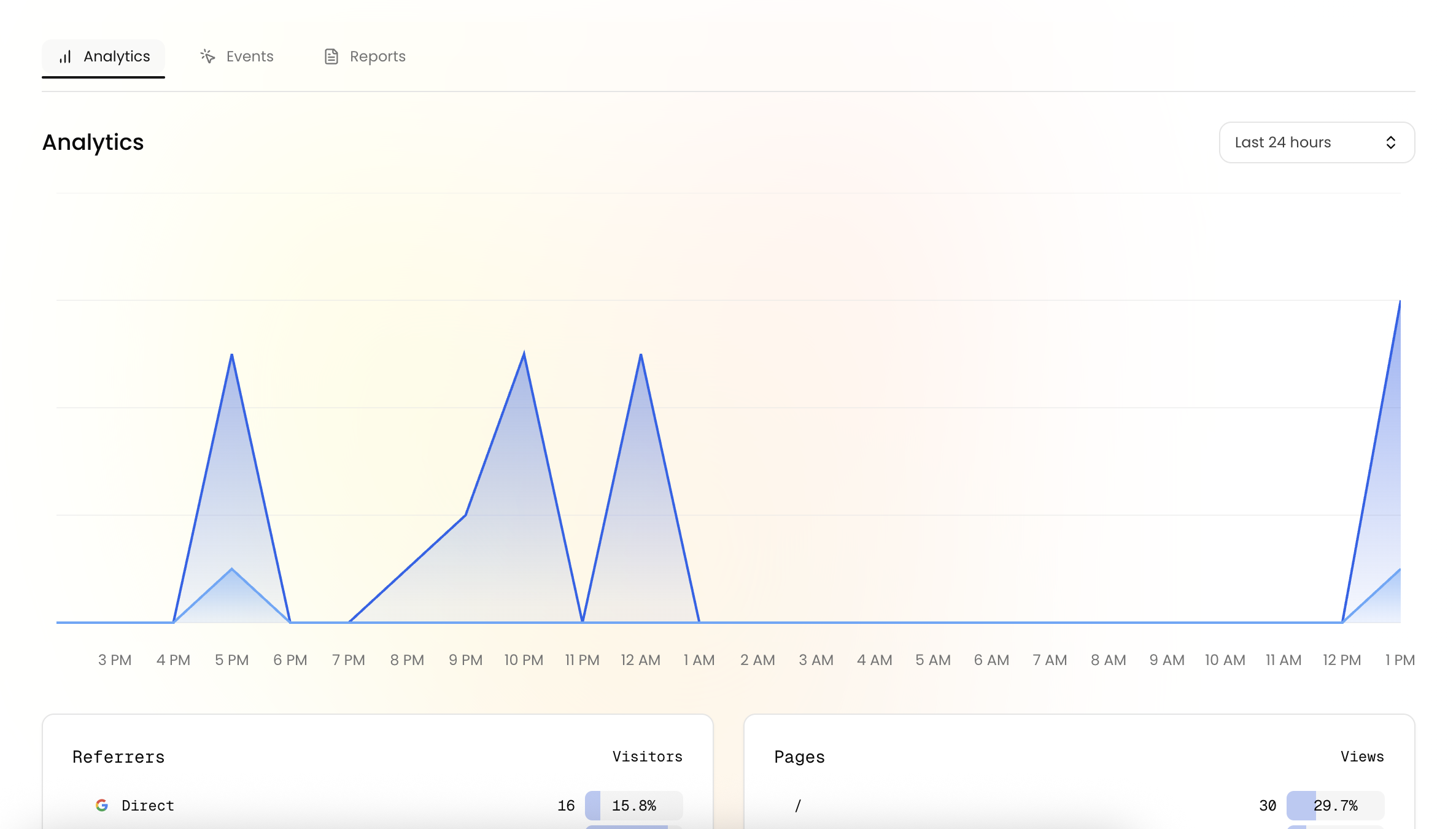The width and height of the screenshot is (1456, 829).
Task: Click the chevron icon inside the time range selector
Action: click(1391, 142)
